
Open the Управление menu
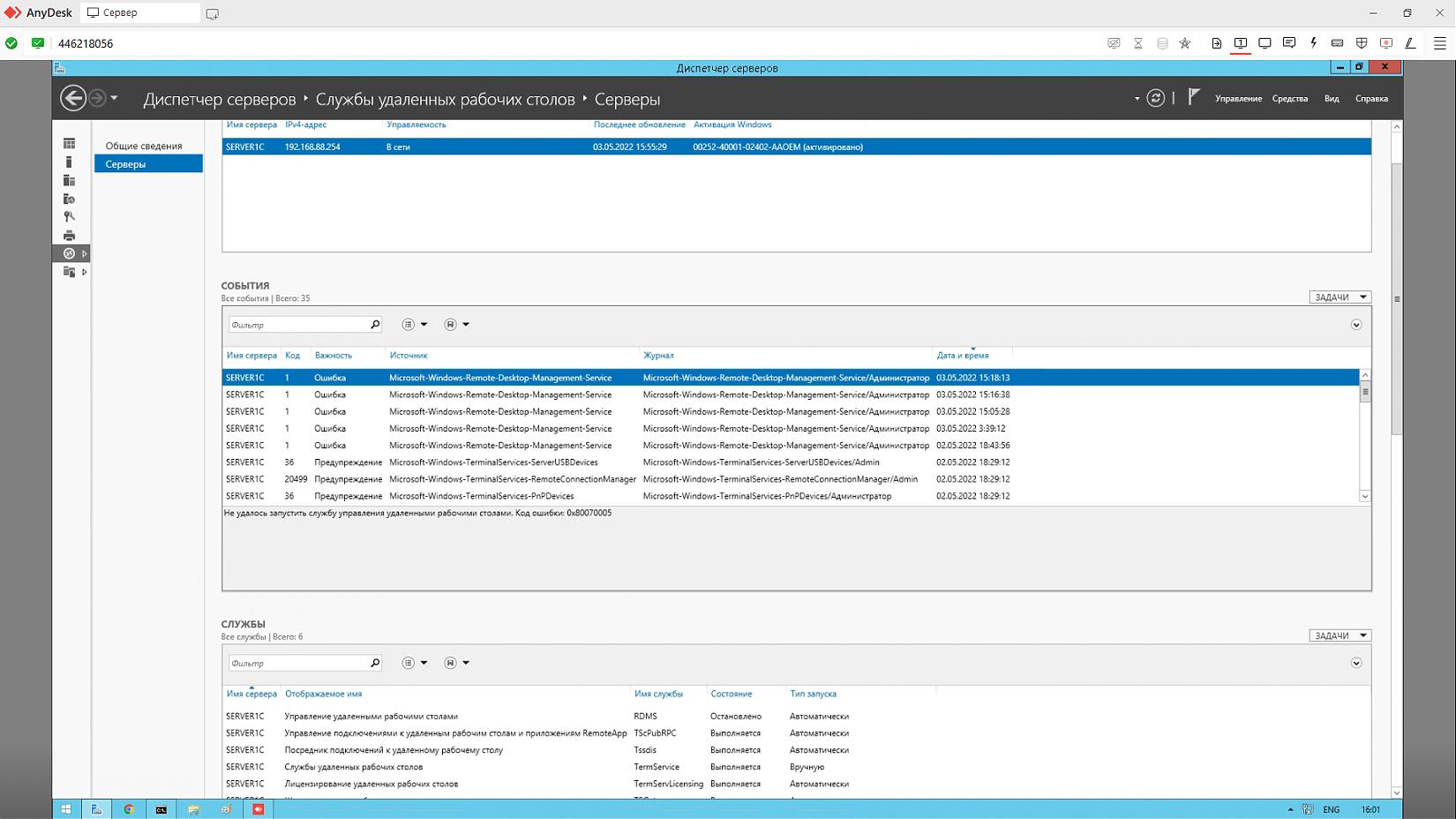coord(1238,99)
